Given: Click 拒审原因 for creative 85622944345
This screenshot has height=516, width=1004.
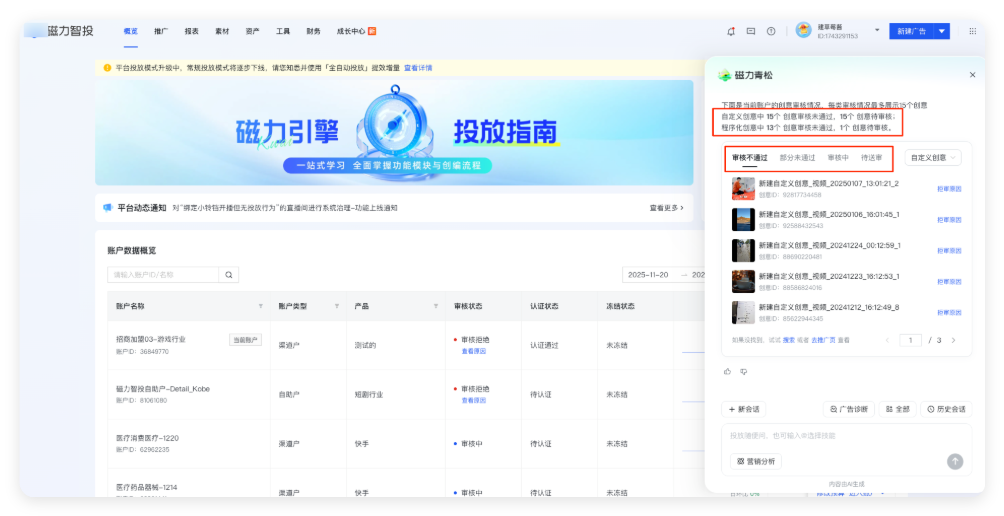Looking at the screenshot, I should (950, 312).
